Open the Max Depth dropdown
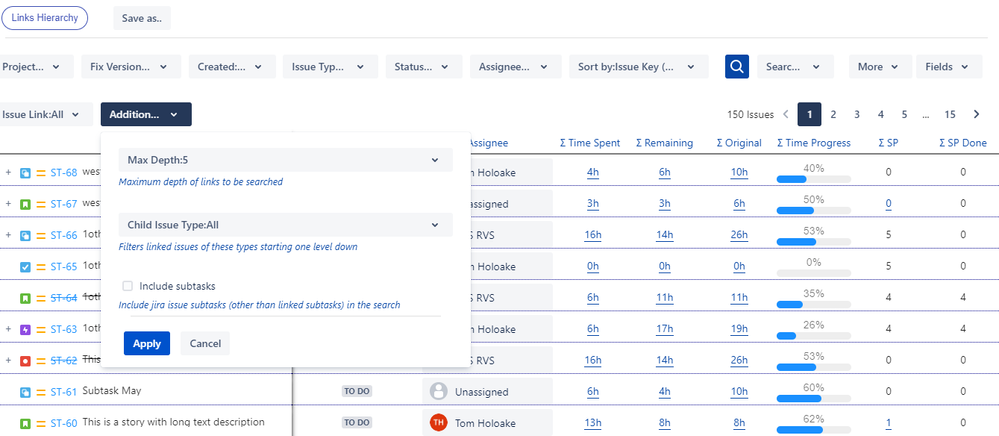Viewport: 999px width, 436px height. (x=285, y=160)
